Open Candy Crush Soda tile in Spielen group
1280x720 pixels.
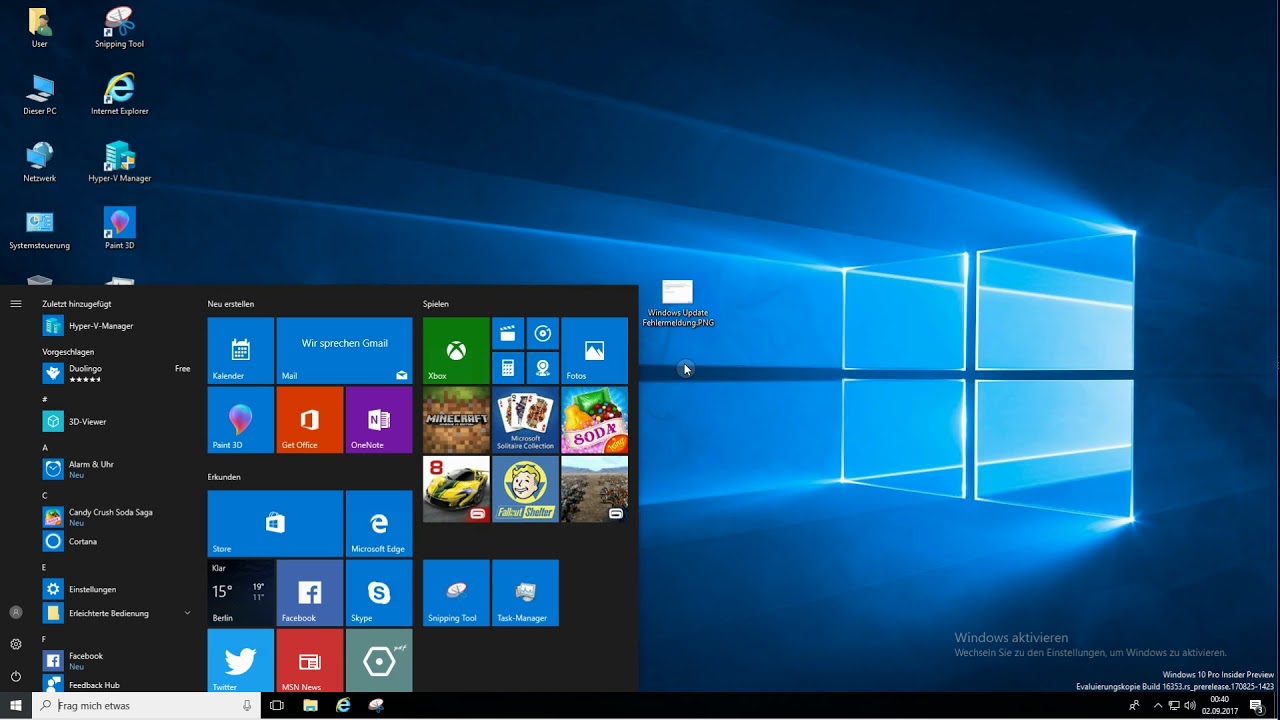click(594, 420)
